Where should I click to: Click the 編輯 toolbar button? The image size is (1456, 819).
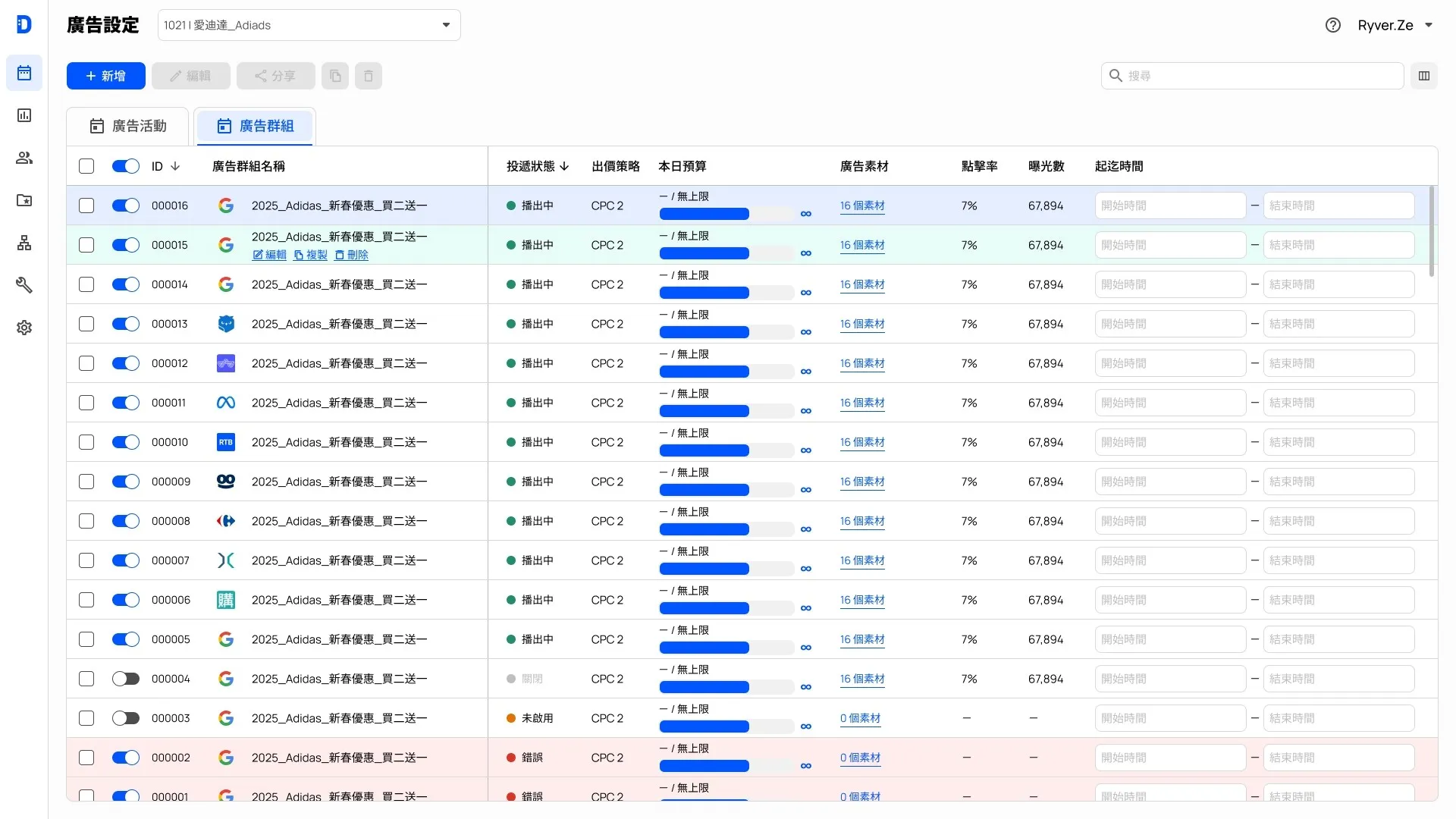point(191,76)
